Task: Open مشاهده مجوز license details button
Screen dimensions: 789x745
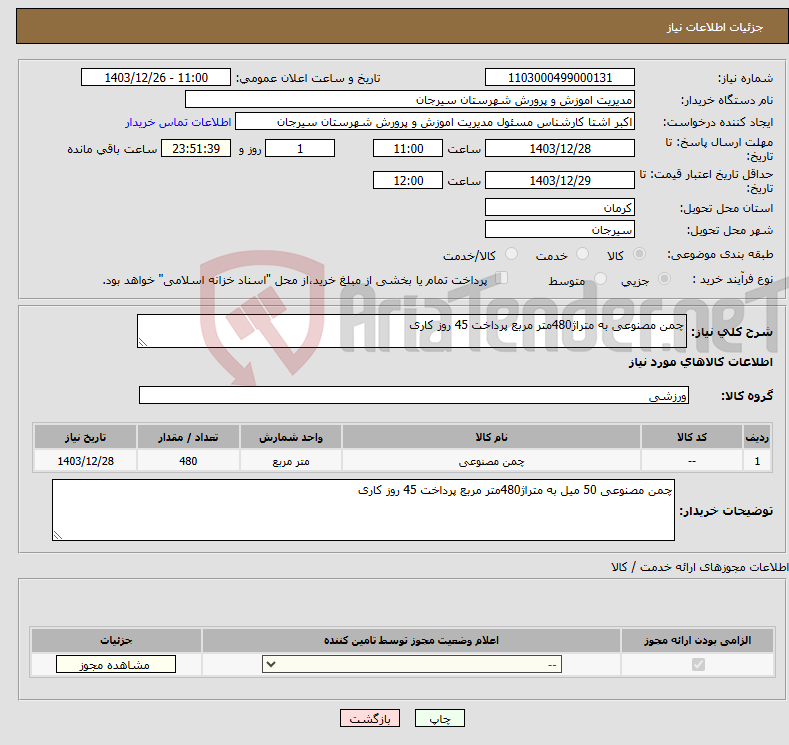Action: click(x=116, y=665)
